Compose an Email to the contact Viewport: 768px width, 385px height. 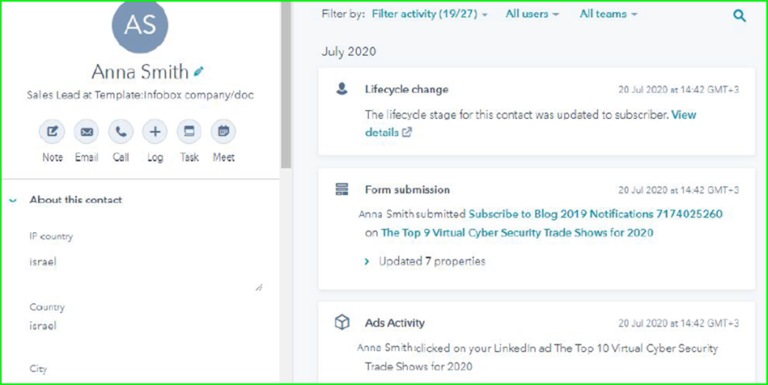coord(86,132)
